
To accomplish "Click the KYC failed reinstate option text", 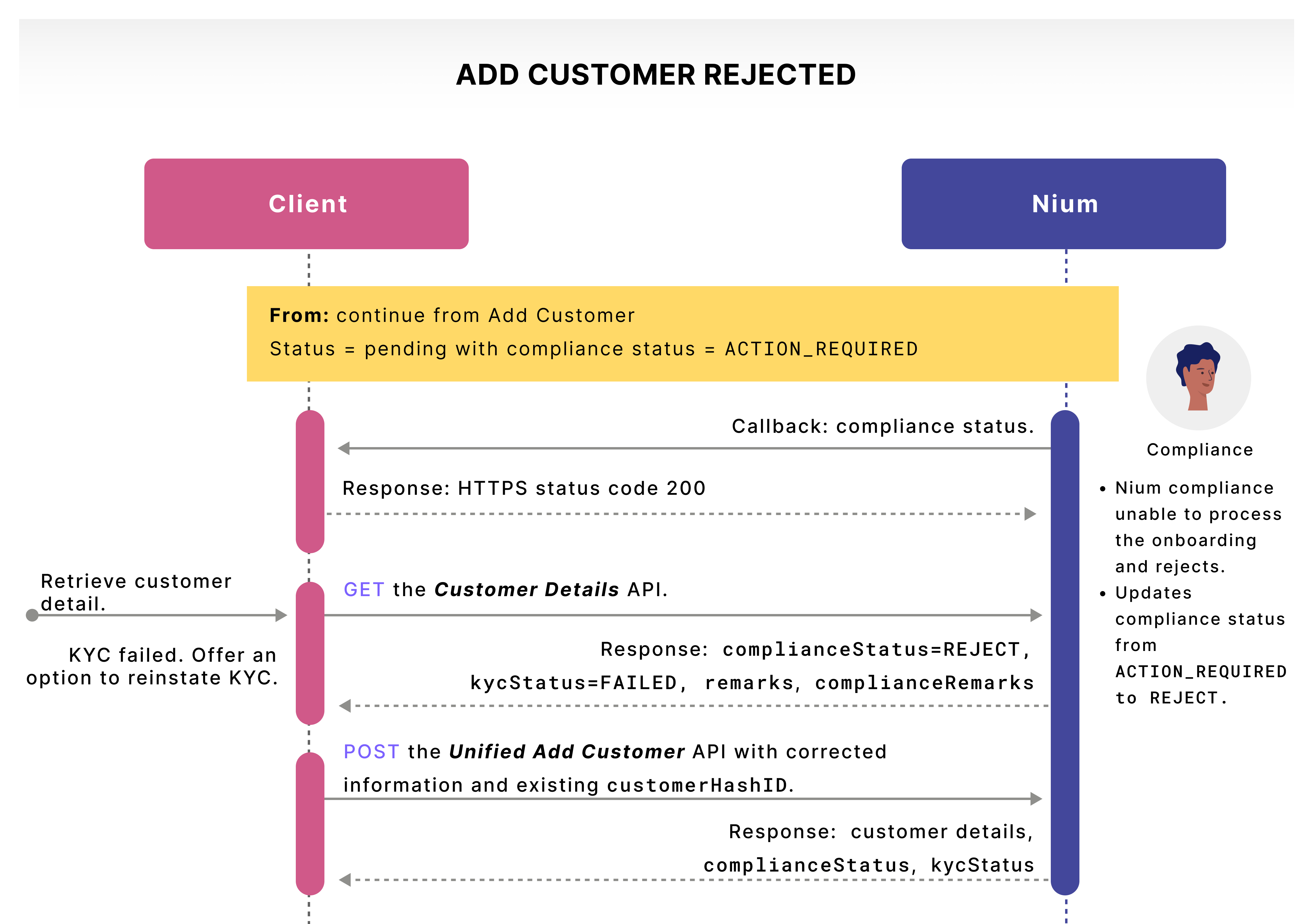I will (x=152, y=666).
